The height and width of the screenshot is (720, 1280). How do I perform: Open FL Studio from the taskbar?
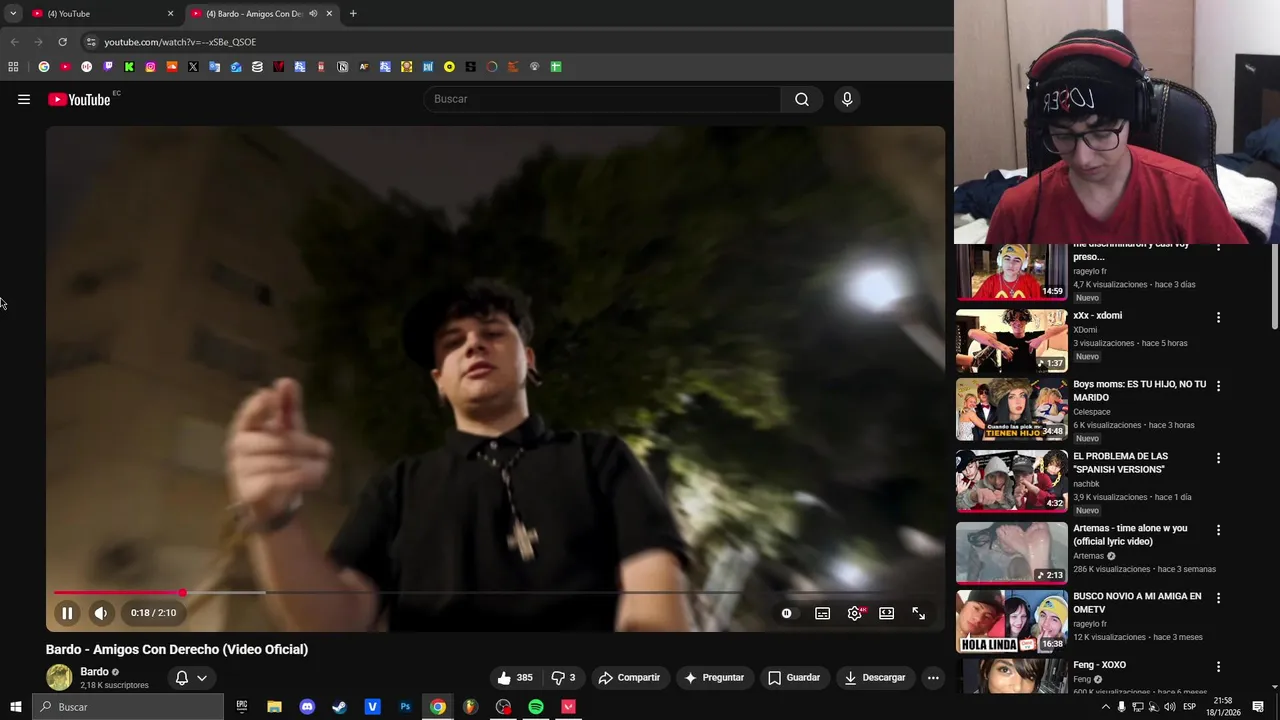tap(470, 707)
